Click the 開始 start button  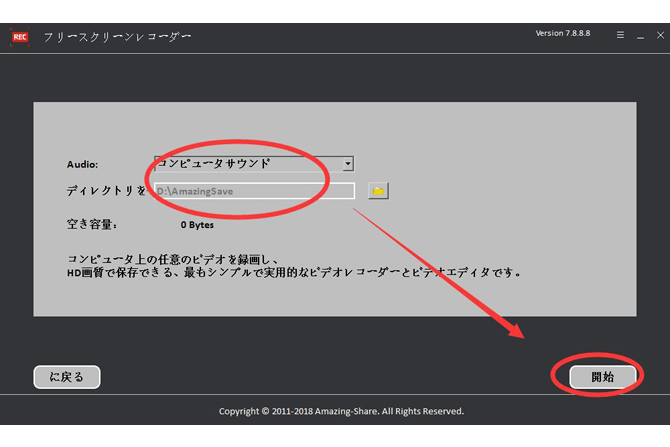click(602, 377)
